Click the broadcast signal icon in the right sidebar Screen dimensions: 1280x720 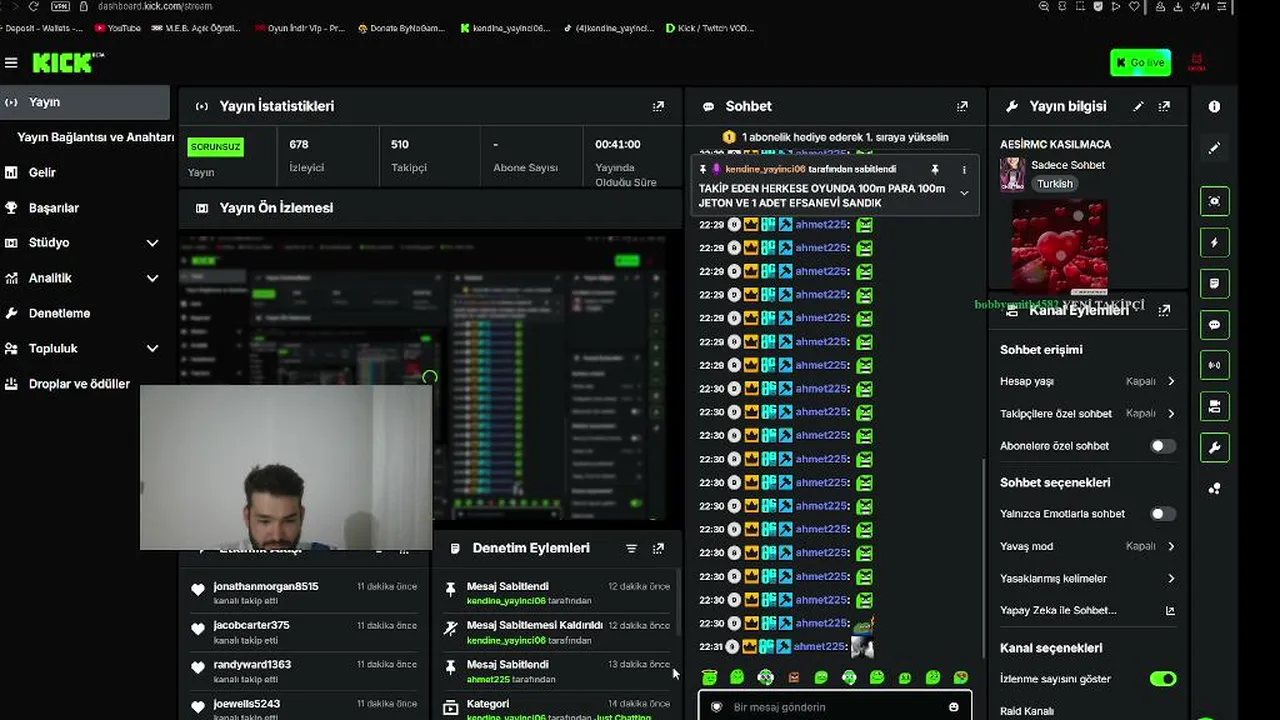coord(1214,365)
